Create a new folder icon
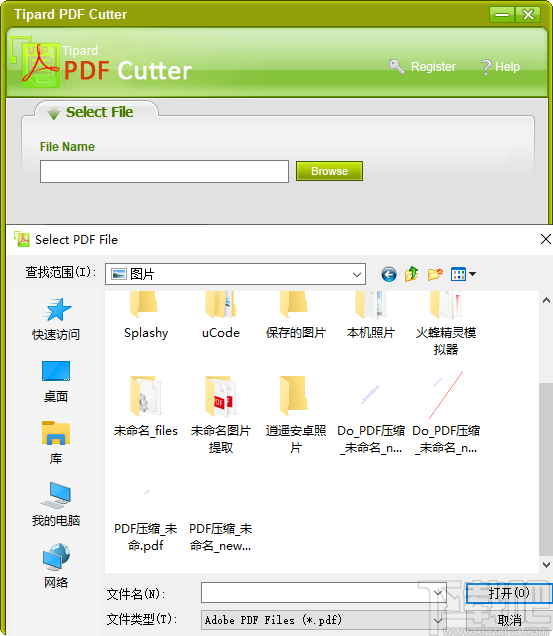Screen dimensions: 553x636 click(x=435, y=274)
